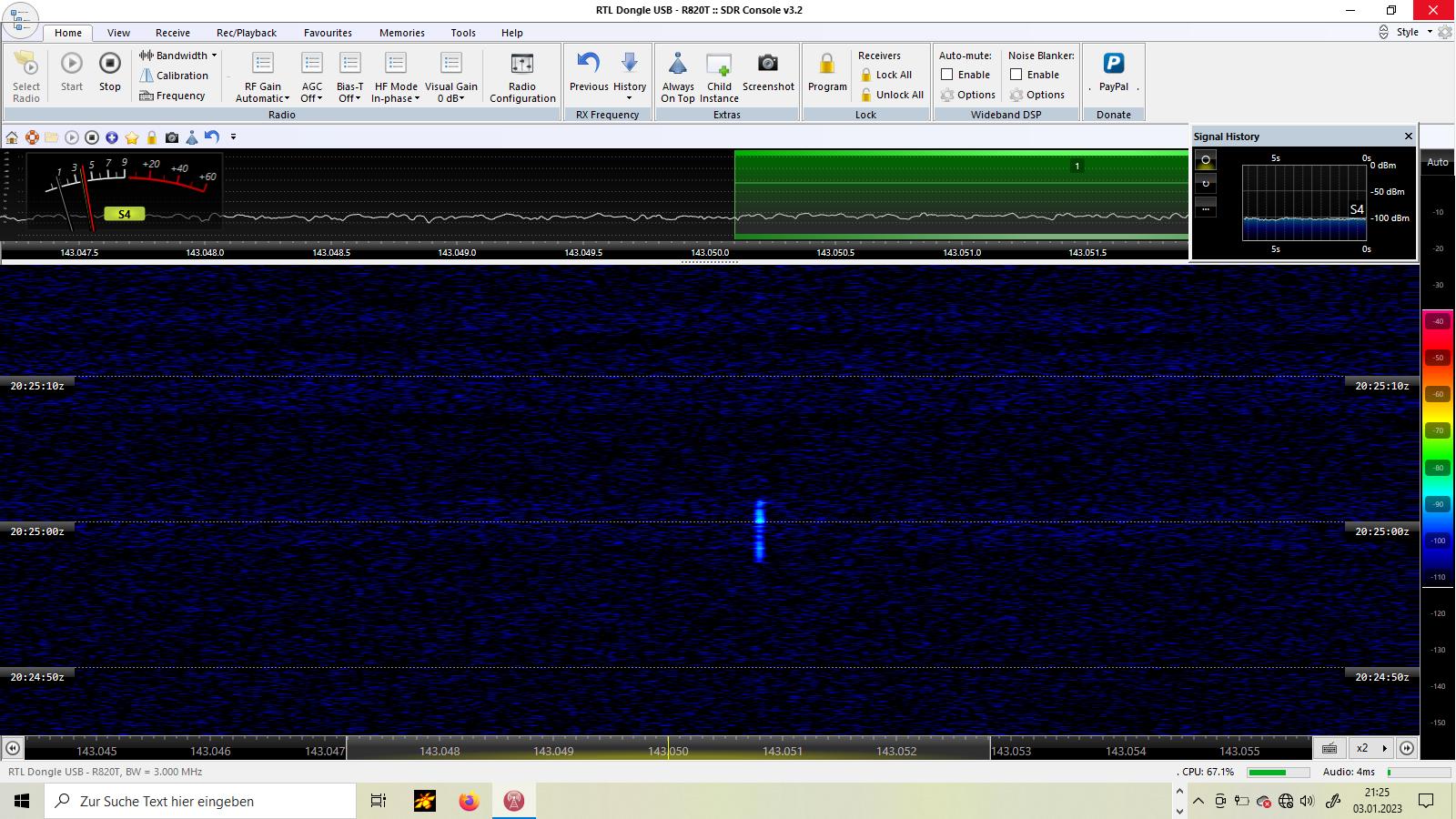Open the Receive ribbon tab

[x=173, y=33]
